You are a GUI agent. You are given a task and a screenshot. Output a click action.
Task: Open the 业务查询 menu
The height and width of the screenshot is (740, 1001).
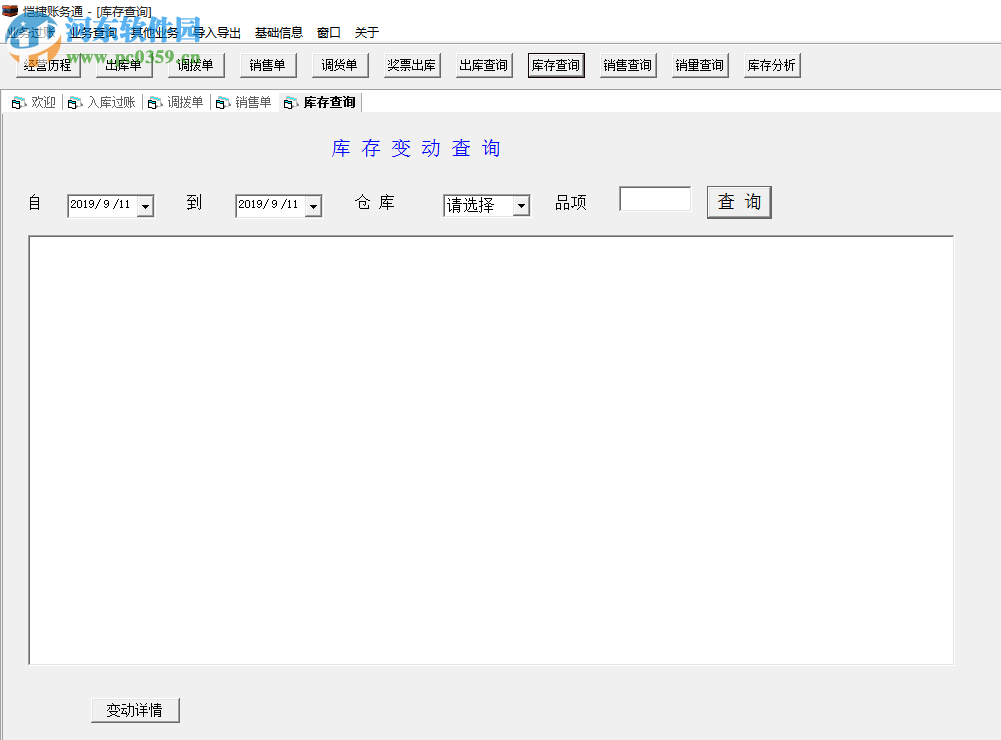93,33
